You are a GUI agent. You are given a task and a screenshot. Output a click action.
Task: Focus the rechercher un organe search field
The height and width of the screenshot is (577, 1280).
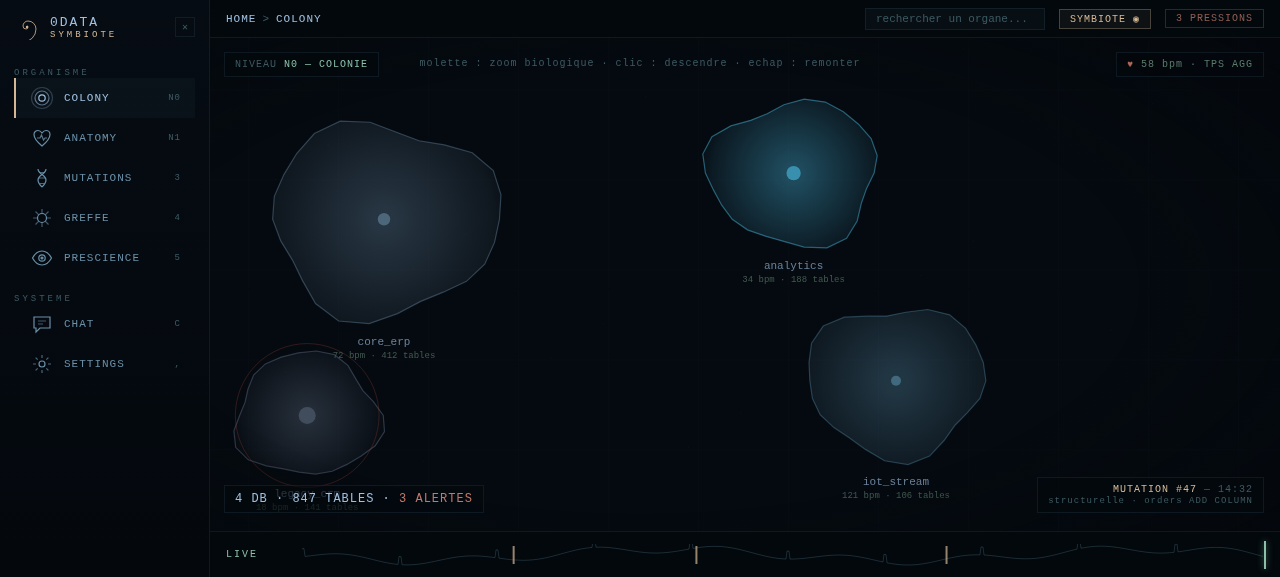pyautogui.click(x=955, y=19)
